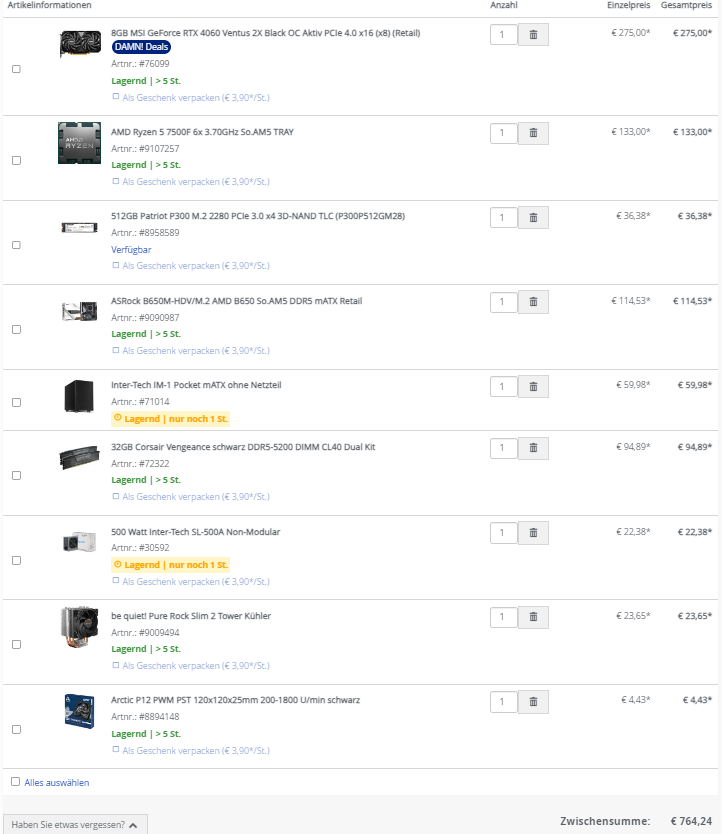Screen dimensions: 722x834
Task: Click the be quiet! cooler thumbnail
Action: click(x=80, y=627)
